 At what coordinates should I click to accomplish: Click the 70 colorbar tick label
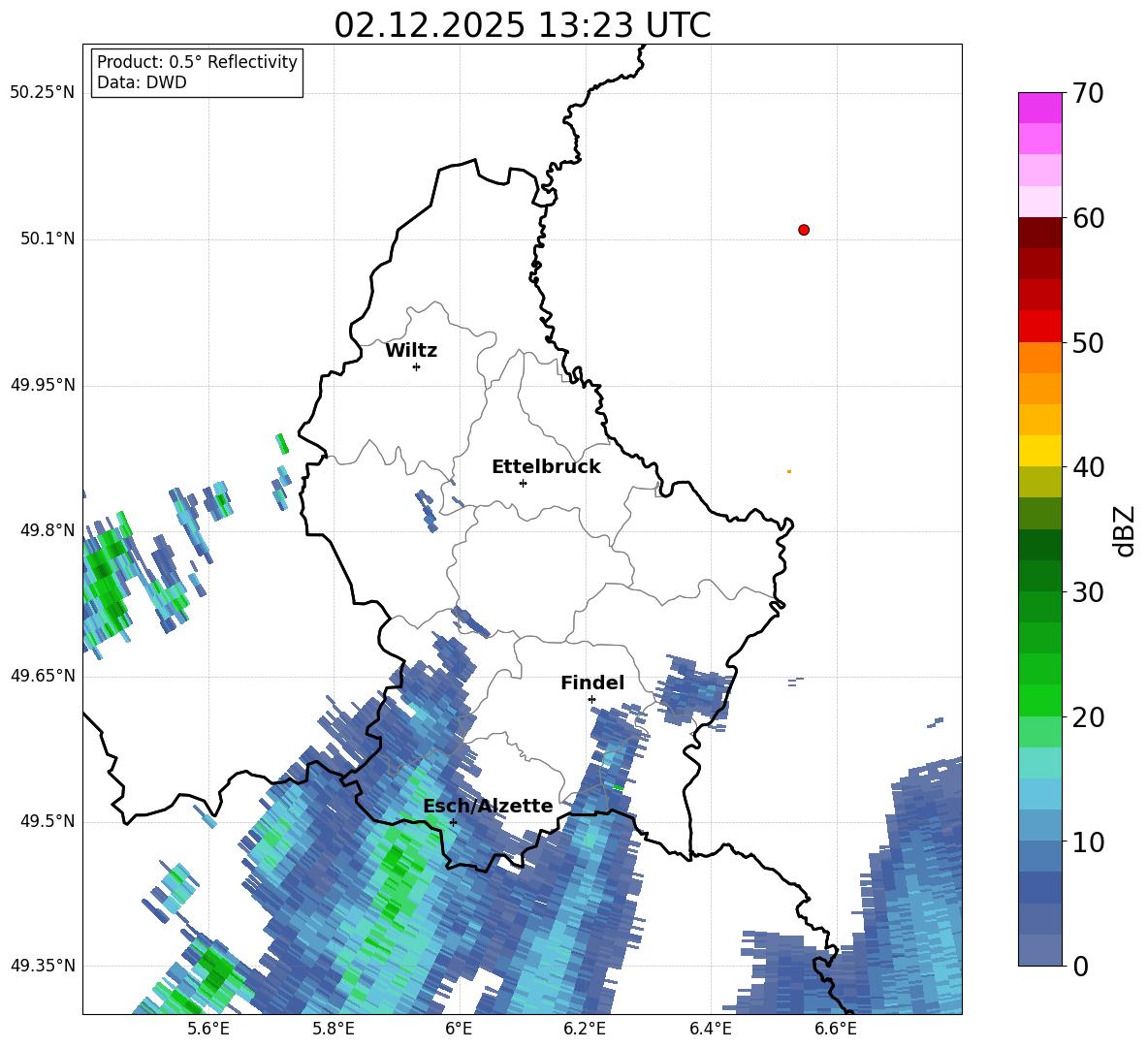pyautogui.click(x=1088, y=93)
